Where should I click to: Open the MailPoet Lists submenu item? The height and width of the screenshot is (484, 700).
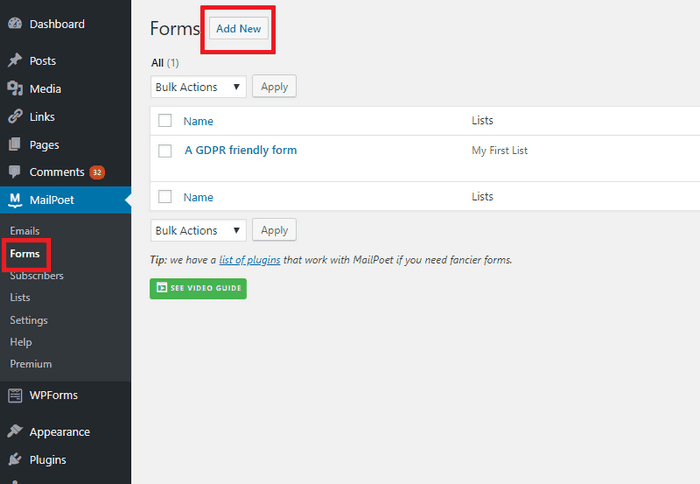coord(20,297)
